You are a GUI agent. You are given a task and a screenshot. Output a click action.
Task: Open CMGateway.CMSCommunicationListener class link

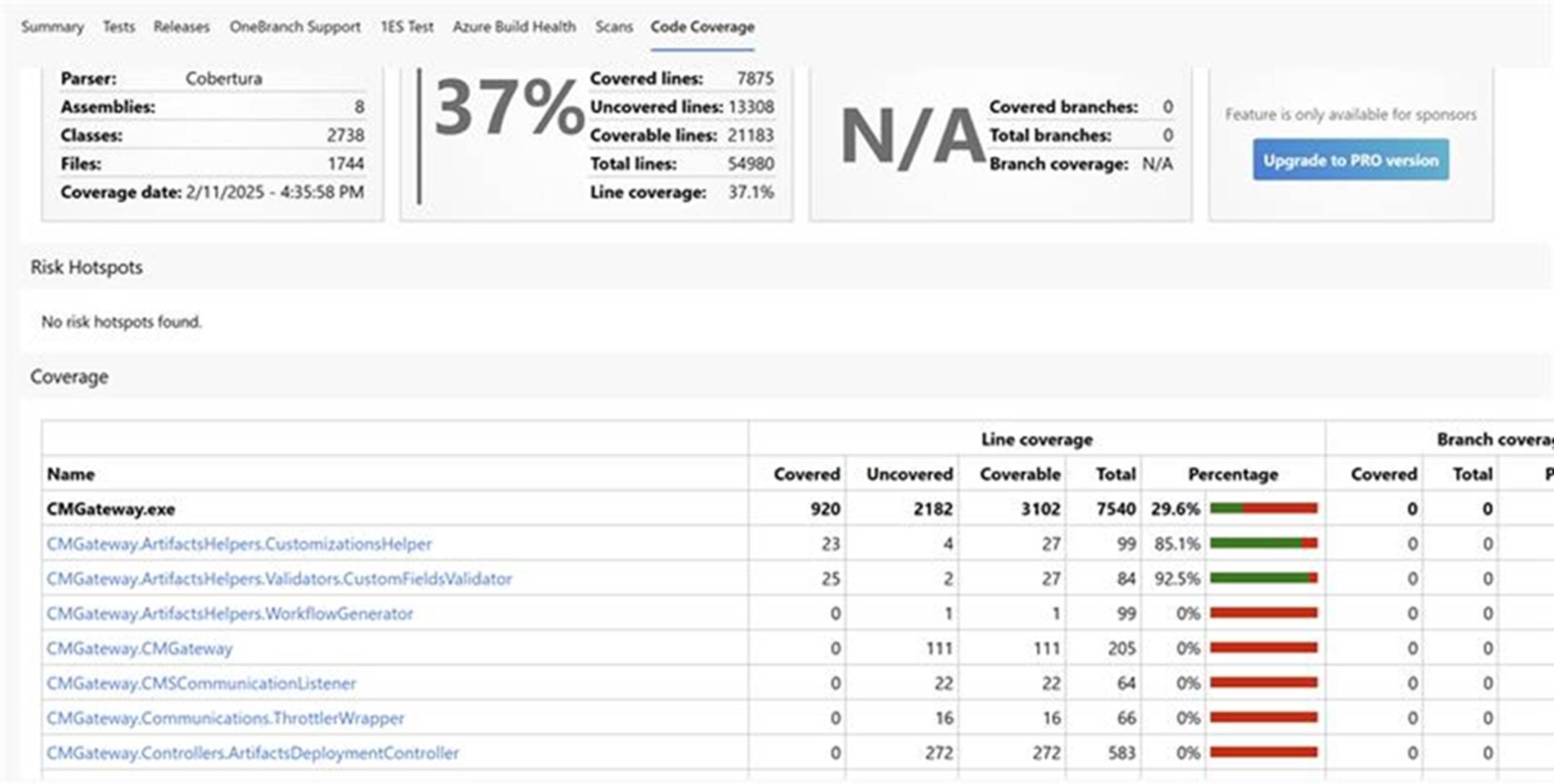coord(202,683)
